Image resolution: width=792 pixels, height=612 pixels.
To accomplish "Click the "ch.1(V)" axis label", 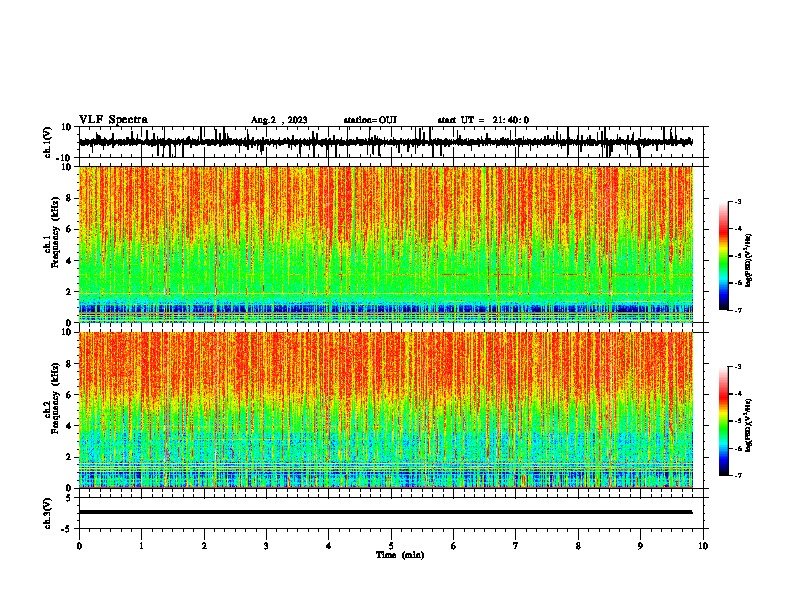I will click(48, 142).
